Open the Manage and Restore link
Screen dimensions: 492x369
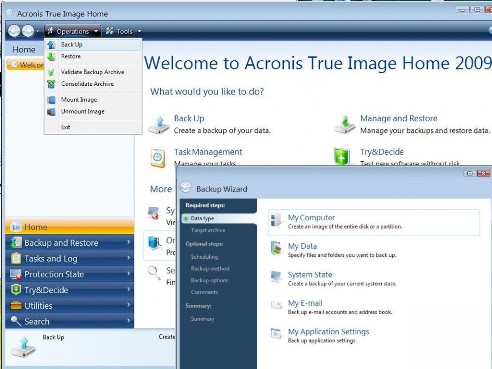tap(399, 118)
